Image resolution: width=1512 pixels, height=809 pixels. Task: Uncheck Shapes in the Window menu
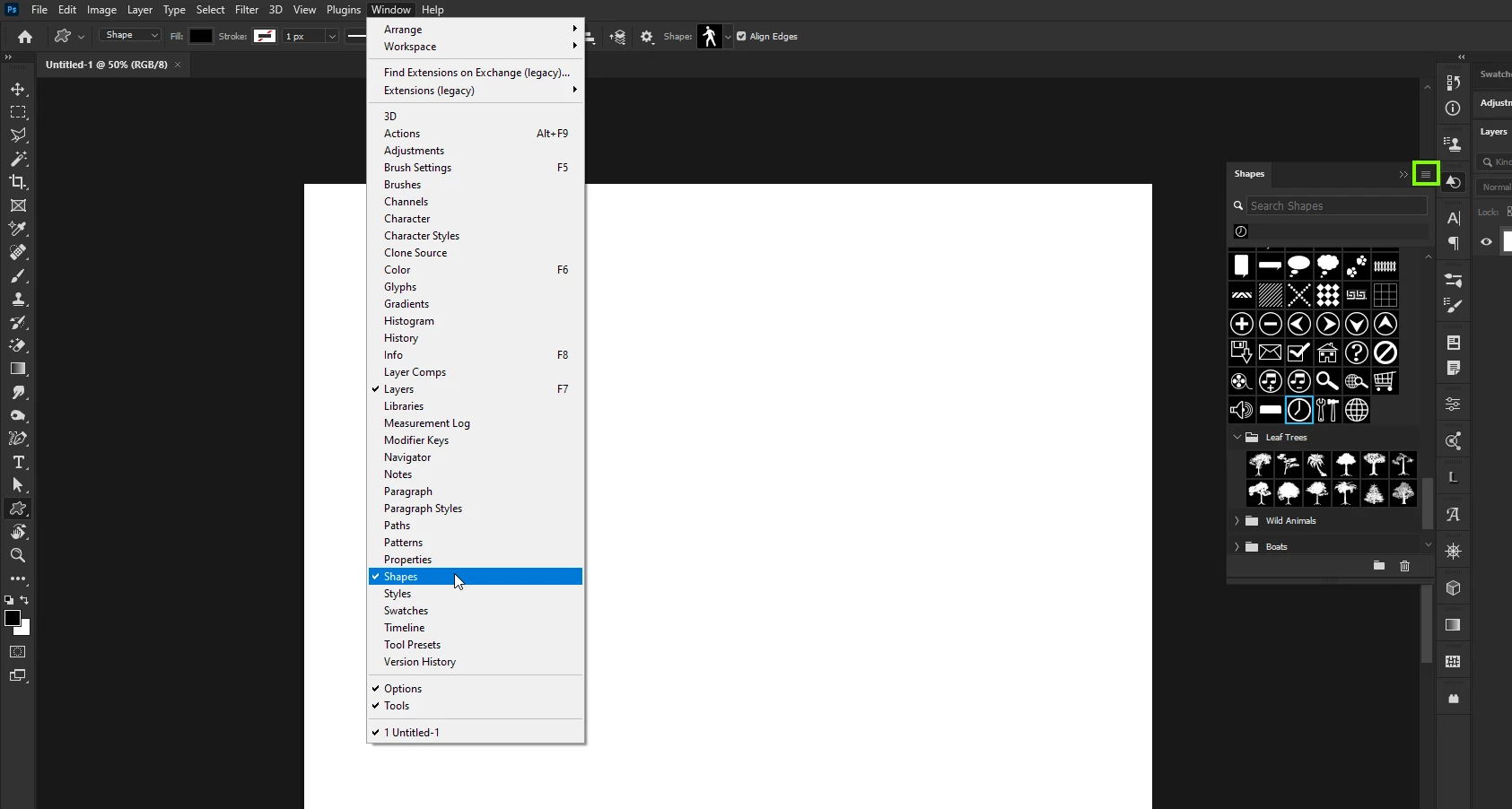(x=476, y=577)
